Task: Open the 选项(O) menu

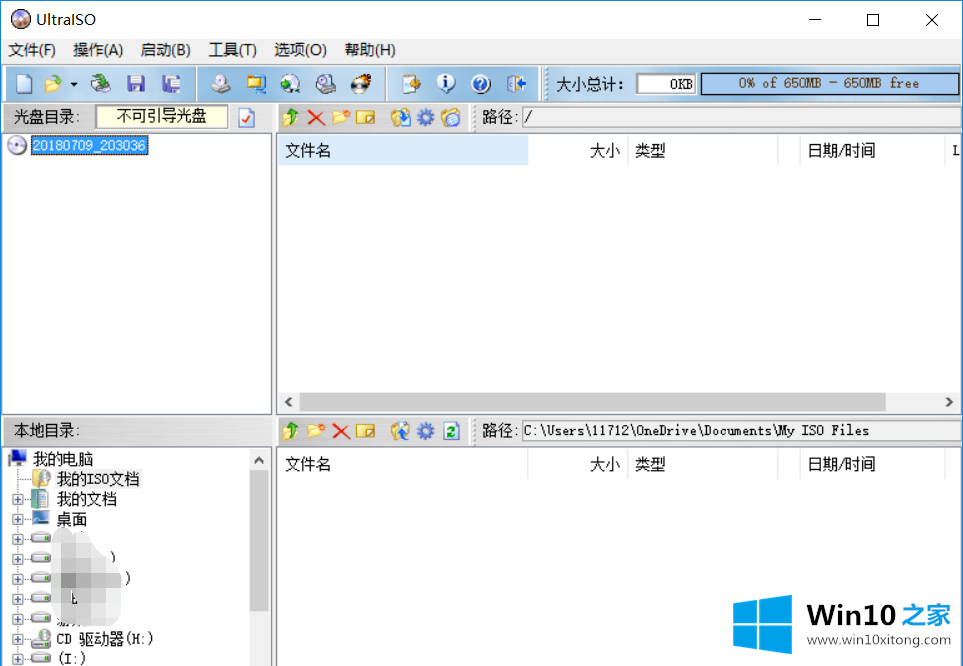Action: coord(300,50)
